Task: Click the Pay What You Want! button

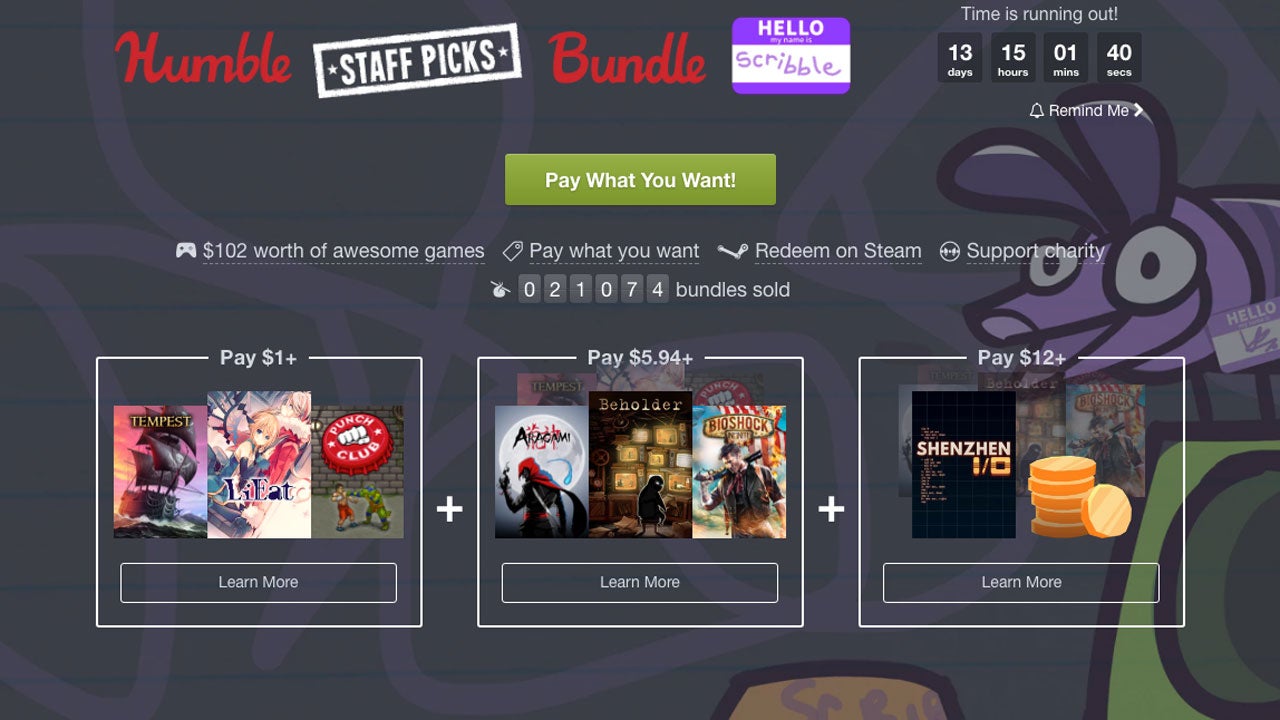Action: (640, 180)
